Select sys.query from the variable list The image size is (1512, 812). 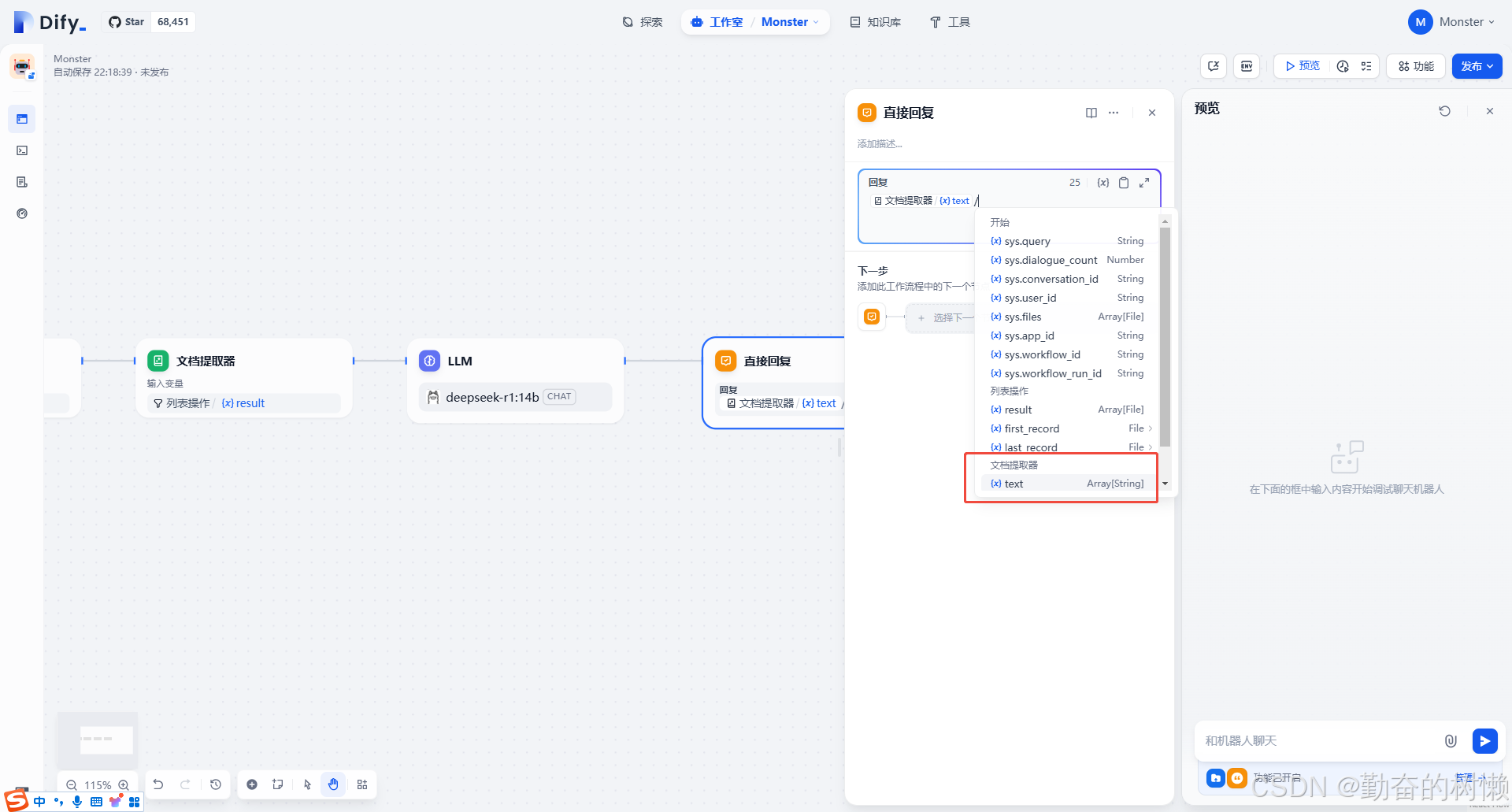(1067, 241)
